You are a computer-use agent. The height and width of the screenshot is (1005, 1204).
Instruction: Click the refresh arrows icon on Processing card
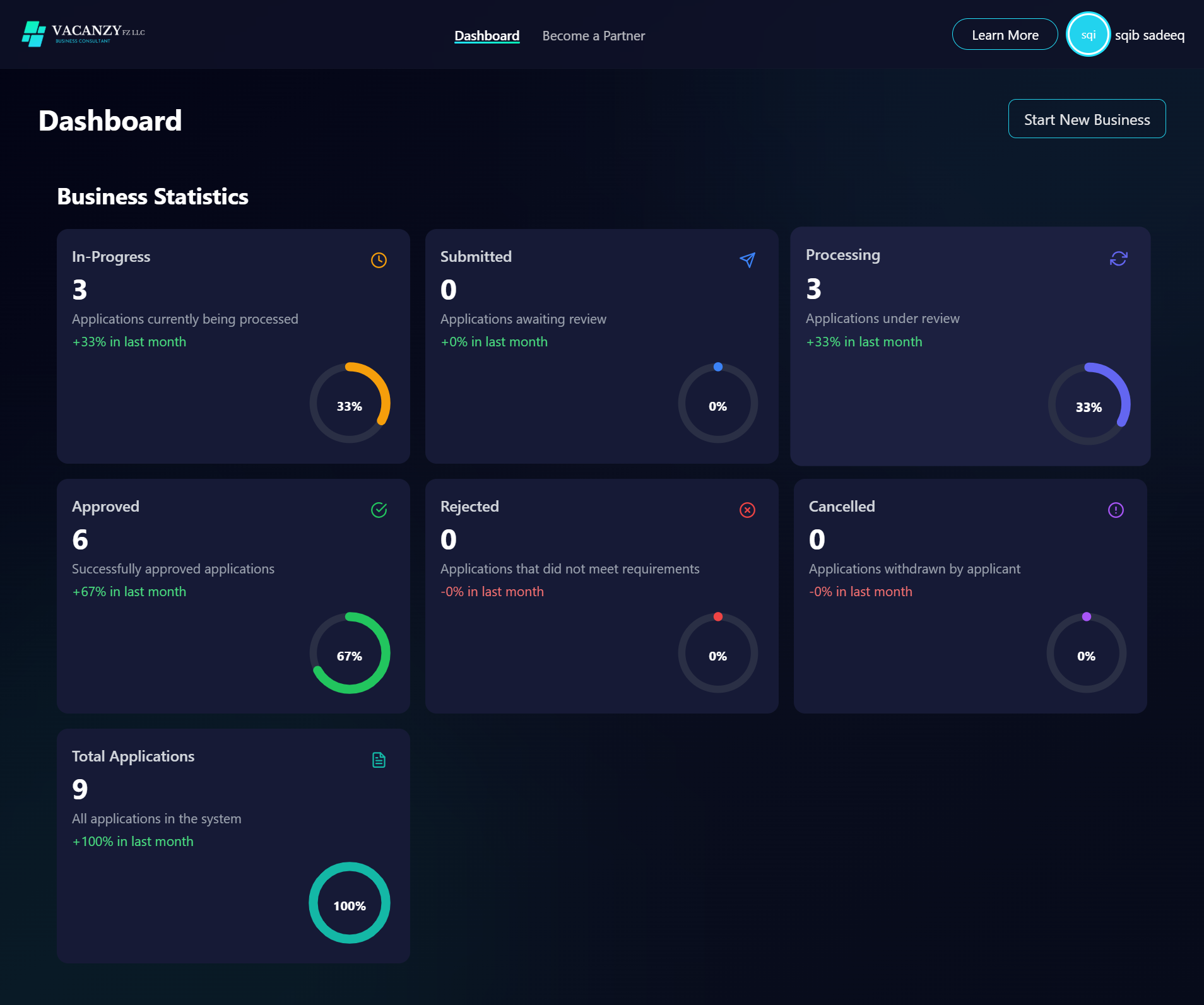1118,259
